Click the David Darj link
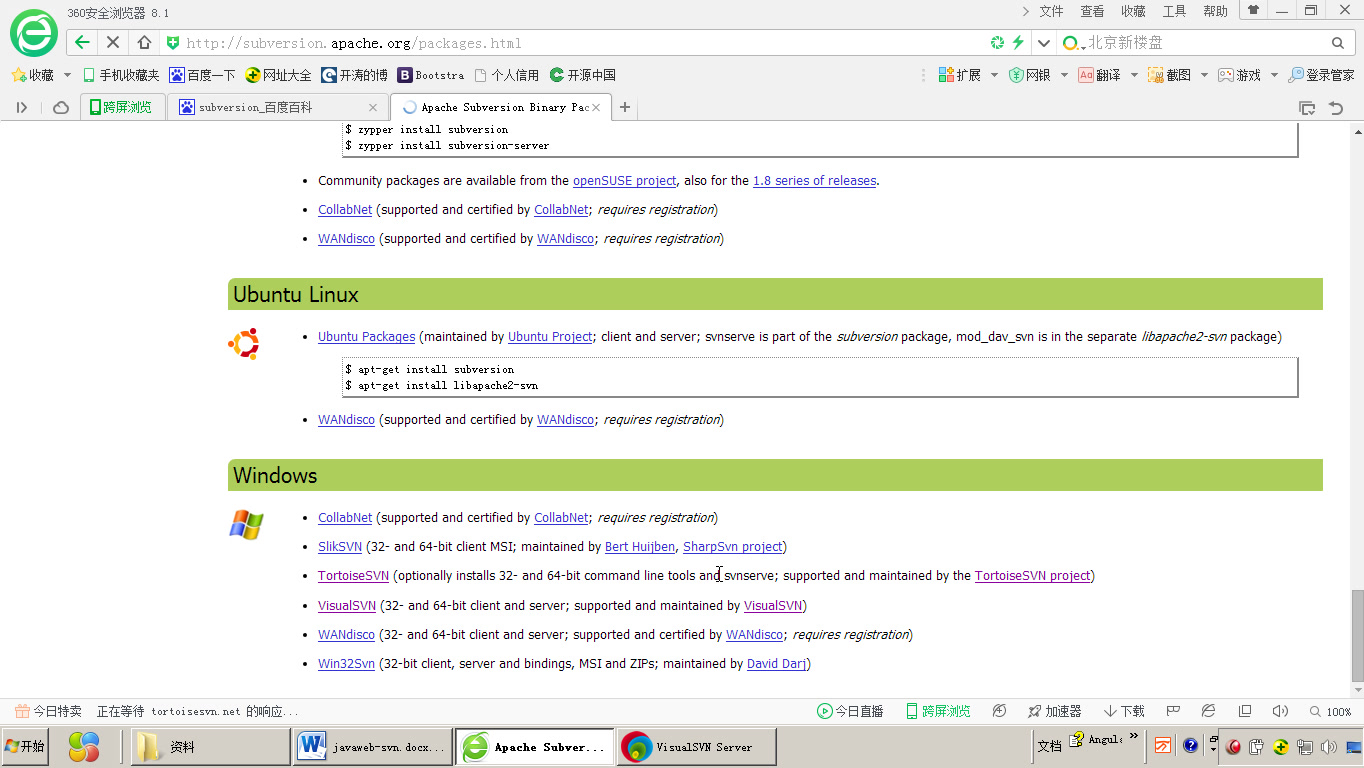Screen dimensions: 1364x768 (777, 664)
